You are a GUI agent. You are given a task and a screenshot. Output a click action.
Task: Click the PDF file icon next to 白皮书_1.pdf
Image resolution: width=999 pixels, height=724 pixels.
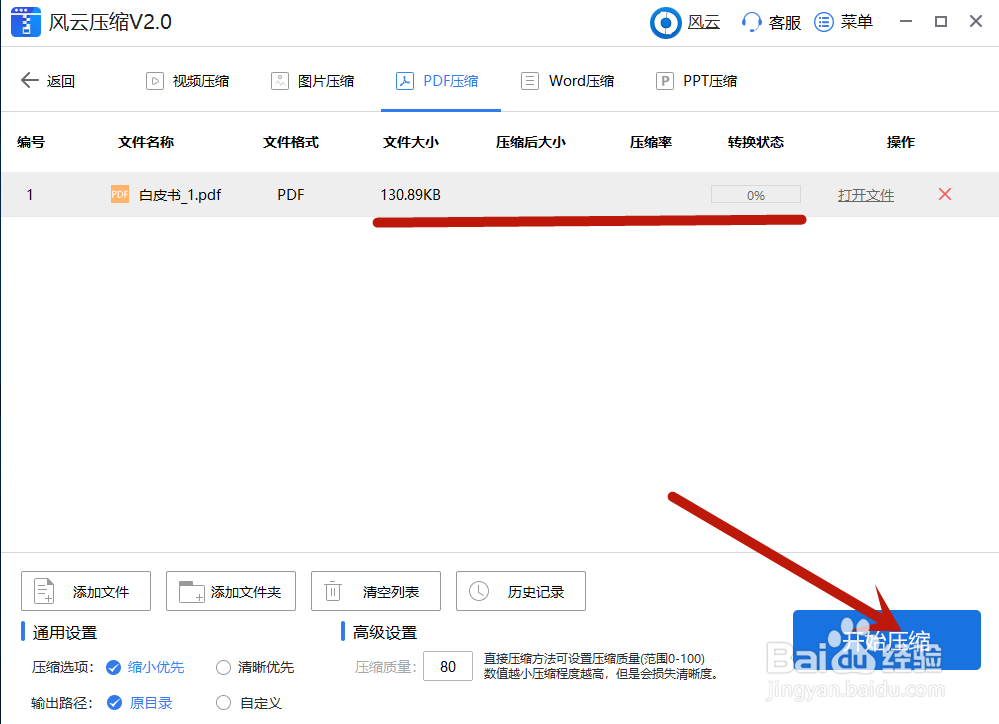click(120, 195)
